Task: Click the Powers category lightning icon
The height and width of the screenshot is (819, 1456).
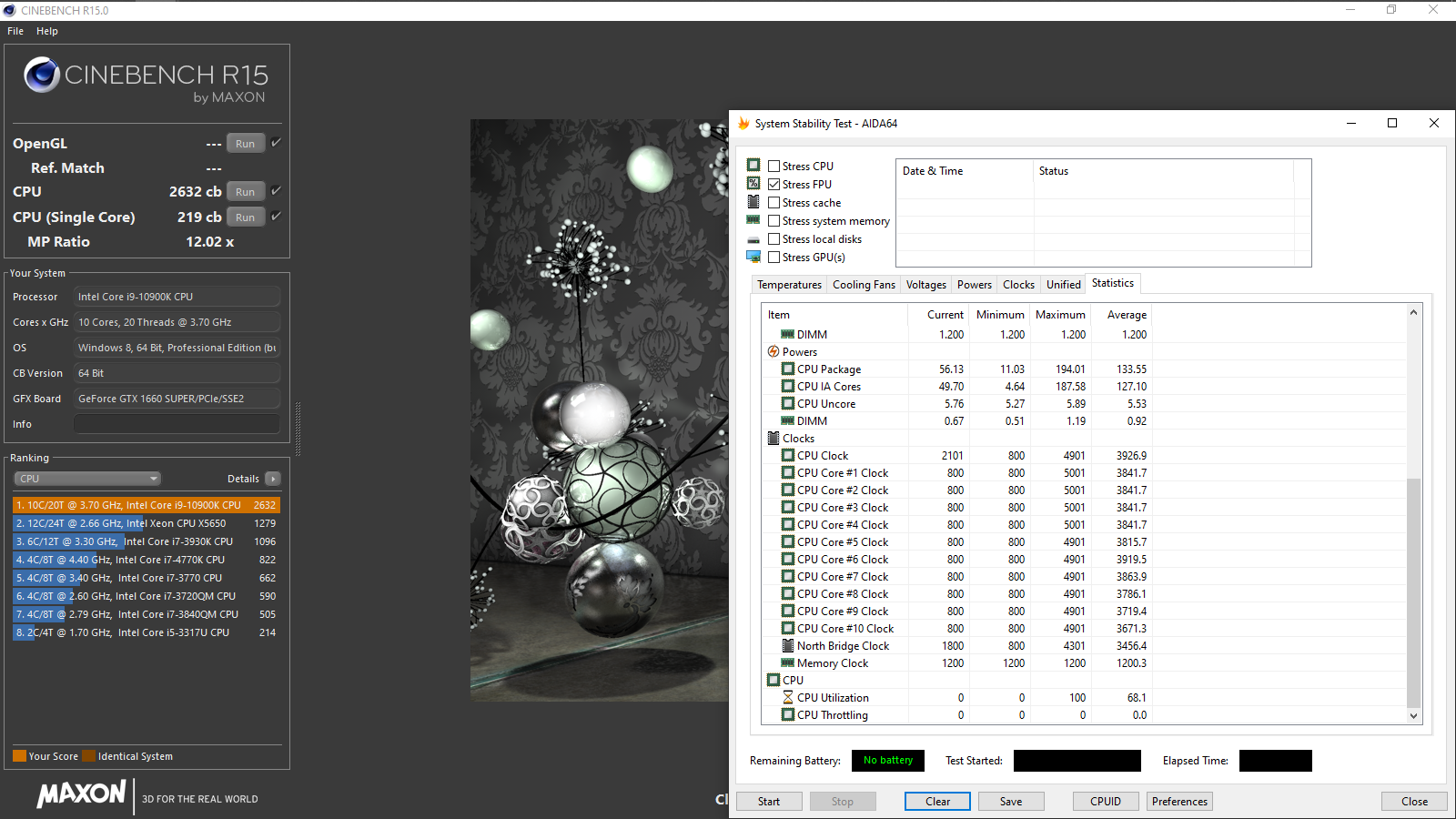Action: pos(773,351)
